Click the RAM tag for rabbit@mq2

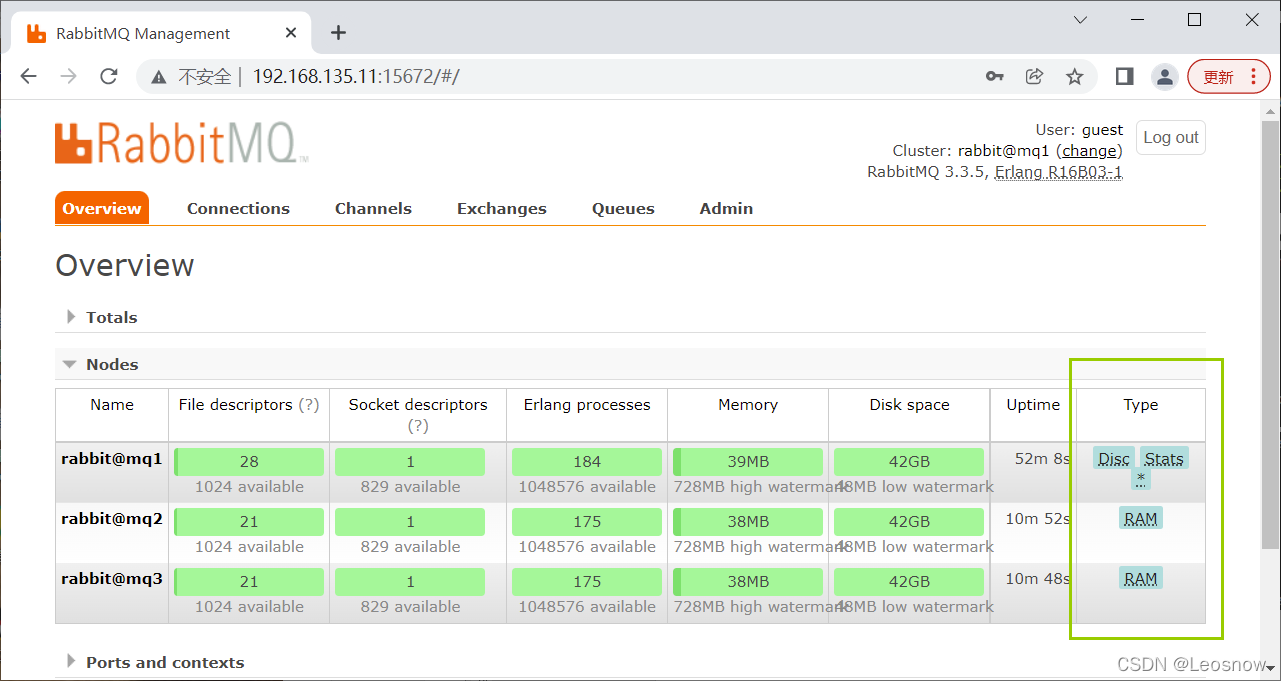1141,518
